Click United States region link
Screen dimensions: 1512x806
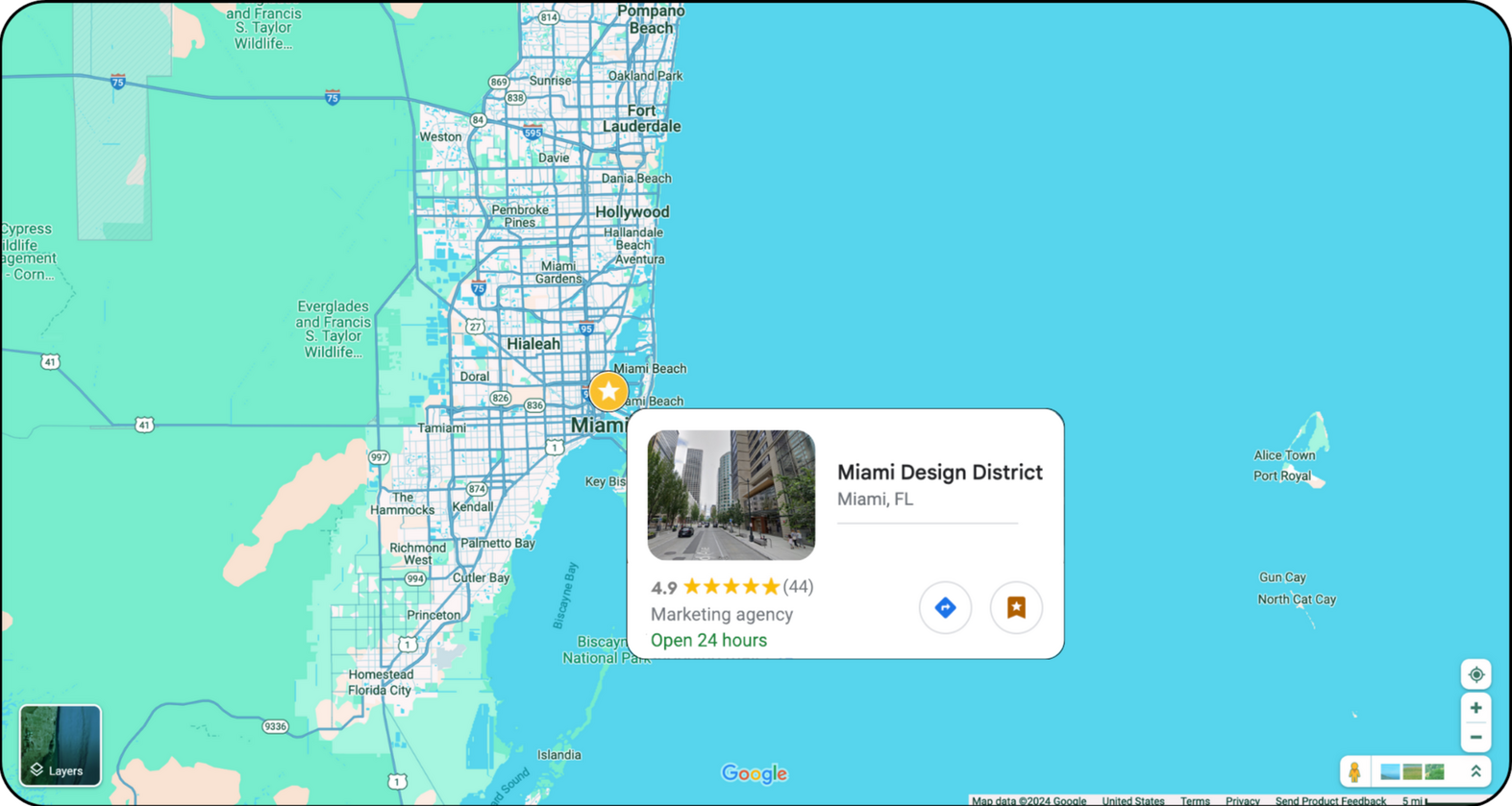(1132, 800)
